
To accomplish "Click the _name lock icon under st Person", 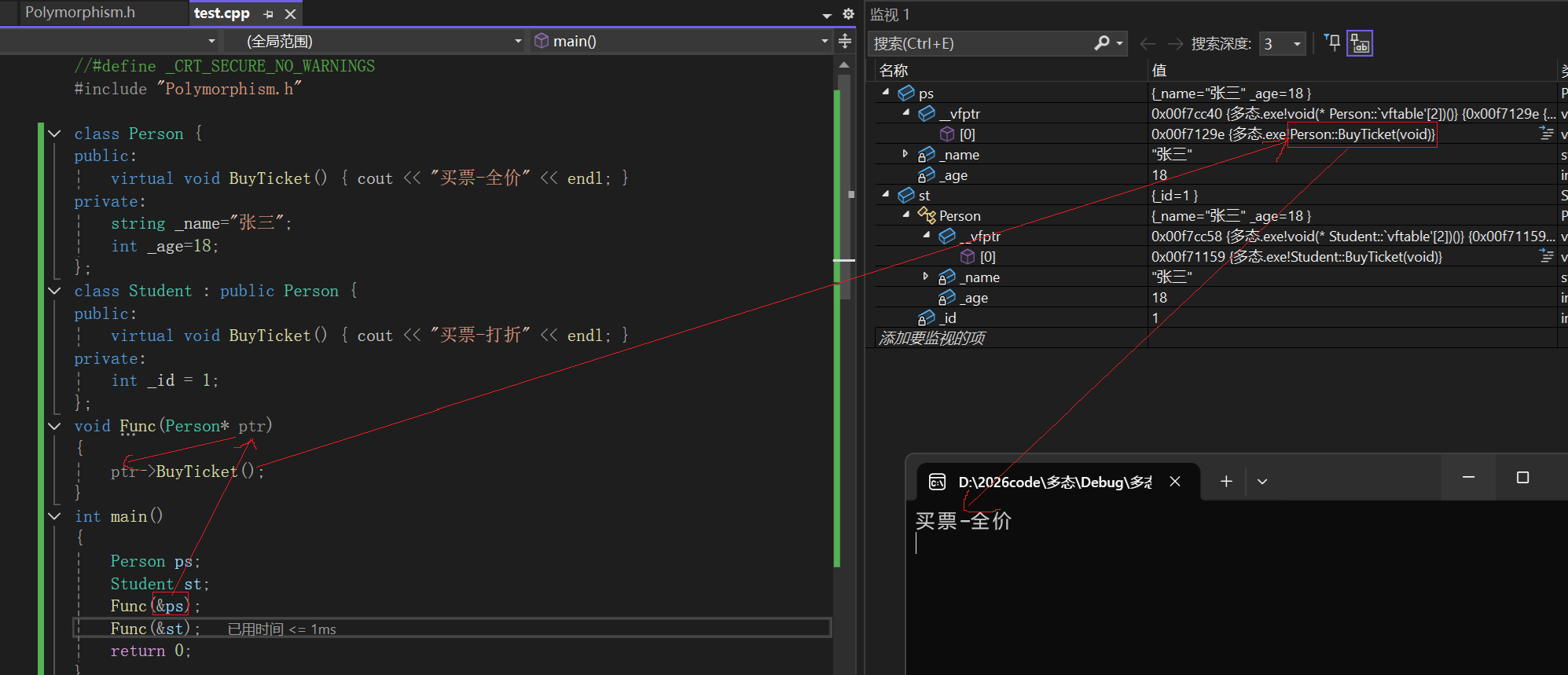I will coord(947,277).
